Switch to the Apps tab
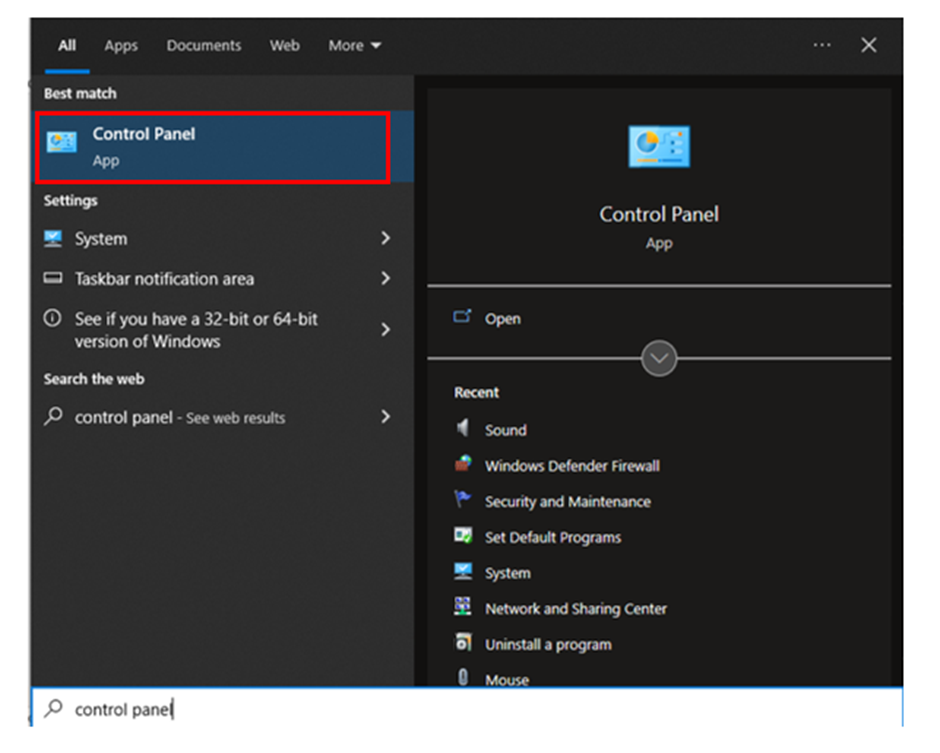This screenshot has height=753, width=940. pos(121,46)
